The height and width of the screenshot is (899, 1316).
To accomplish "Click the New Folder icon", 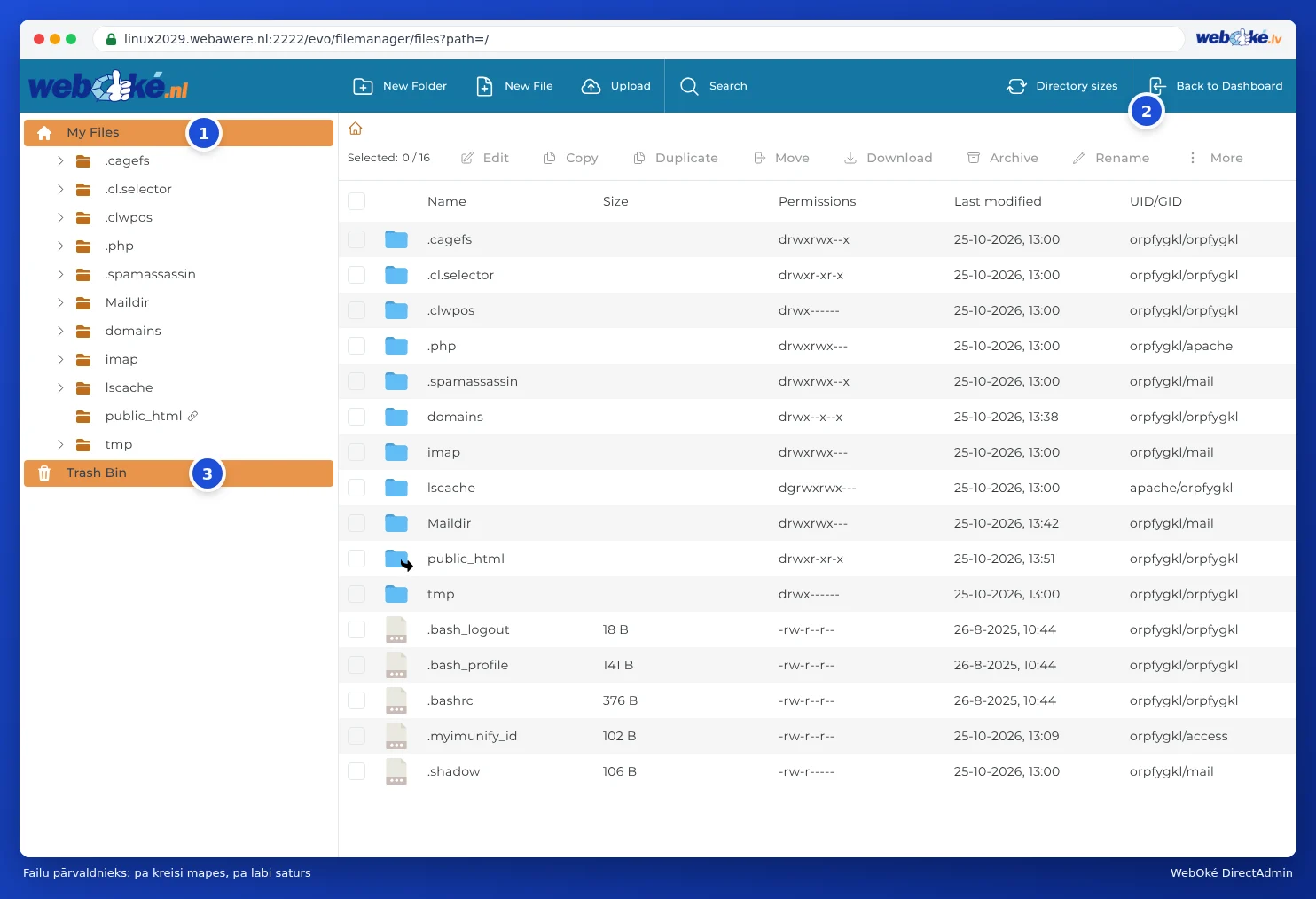I will coord(363,86).
